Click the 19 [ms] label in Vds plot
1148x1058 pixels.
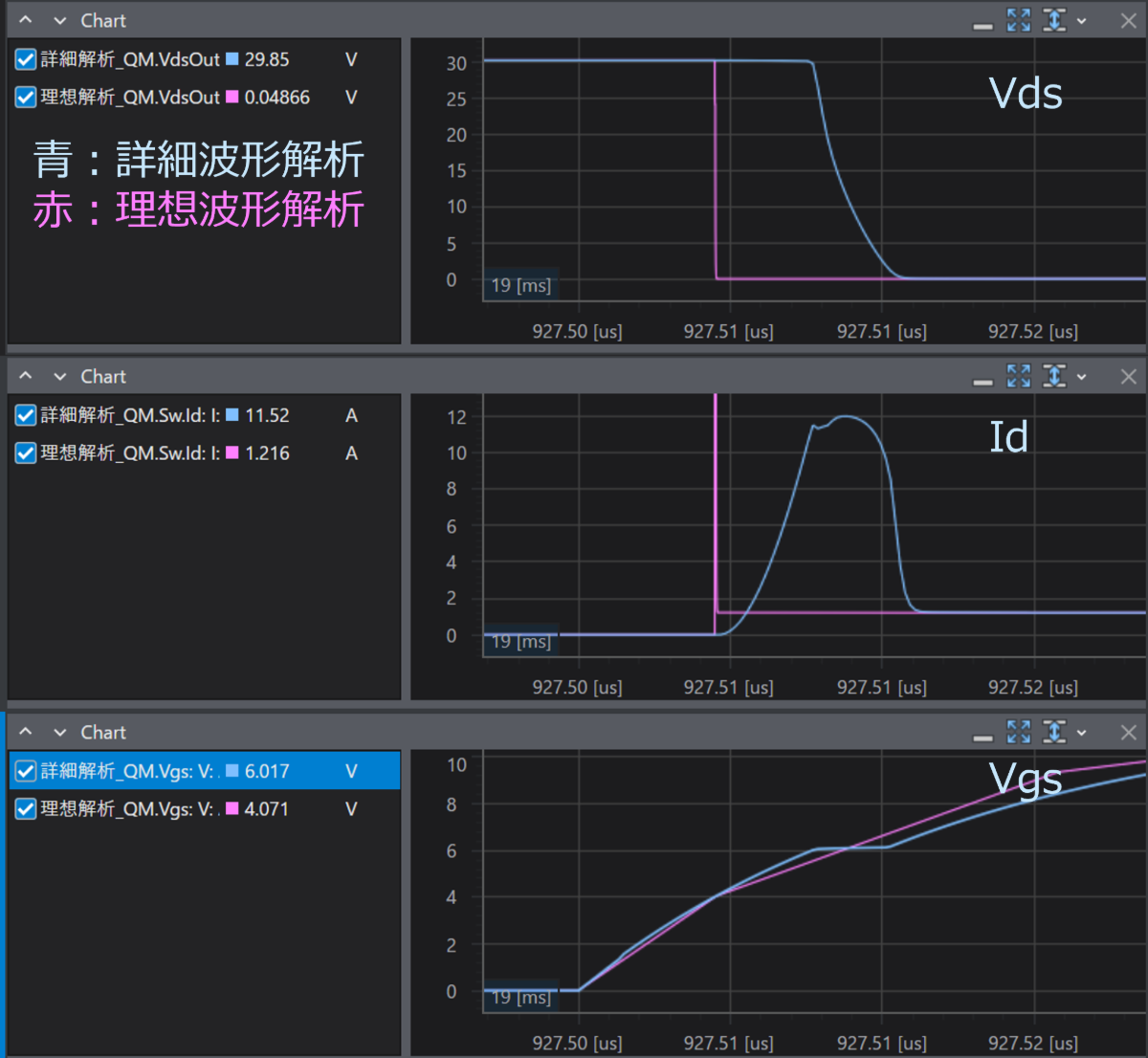520,285
